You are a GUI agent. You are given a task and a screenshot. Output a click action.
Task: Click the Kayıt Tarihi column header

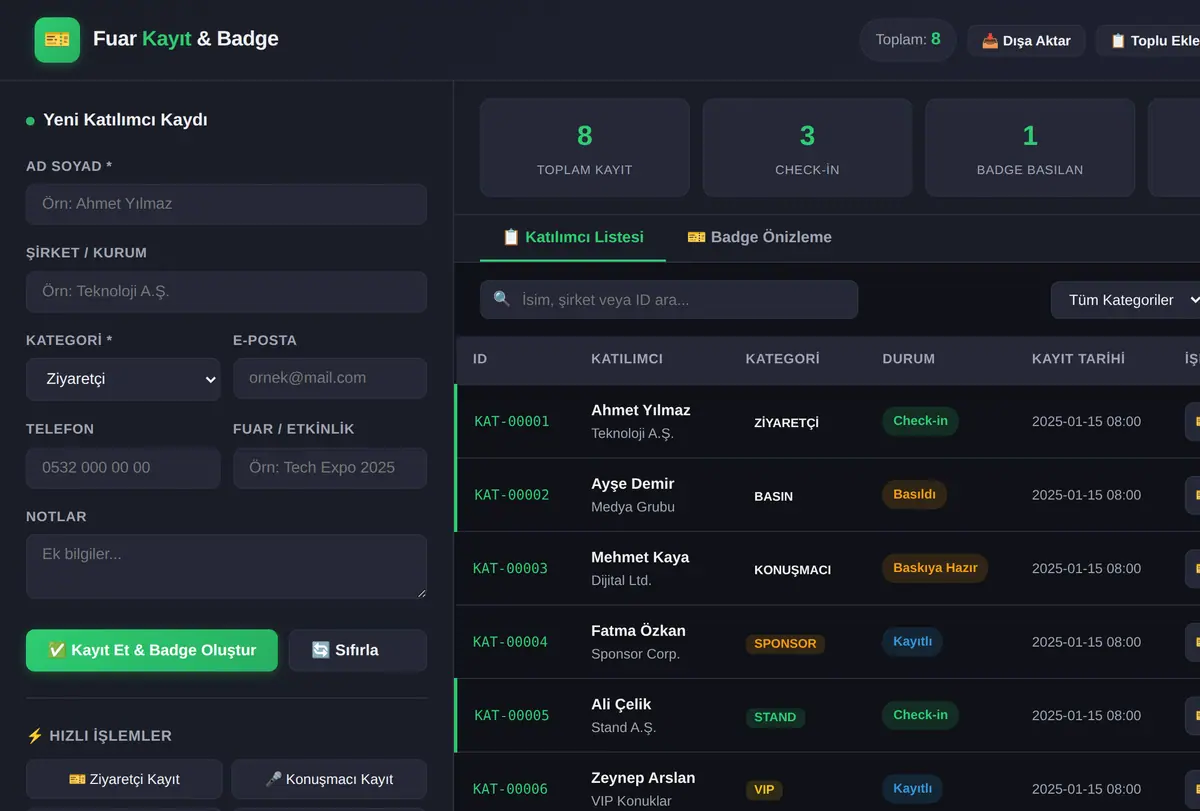point(1078,359)
